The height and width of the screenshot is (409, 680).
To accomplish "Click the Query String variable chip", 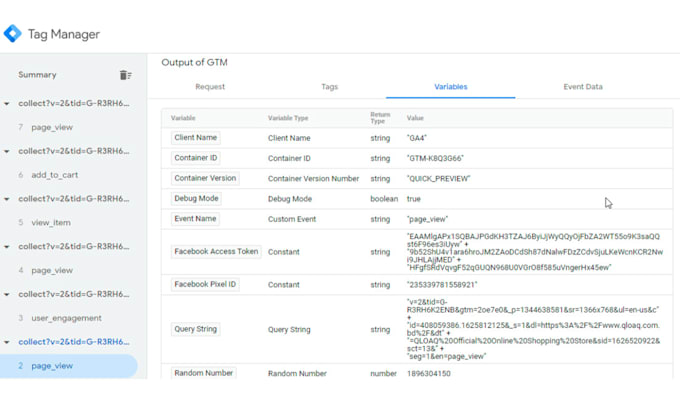I will [196, 329].
